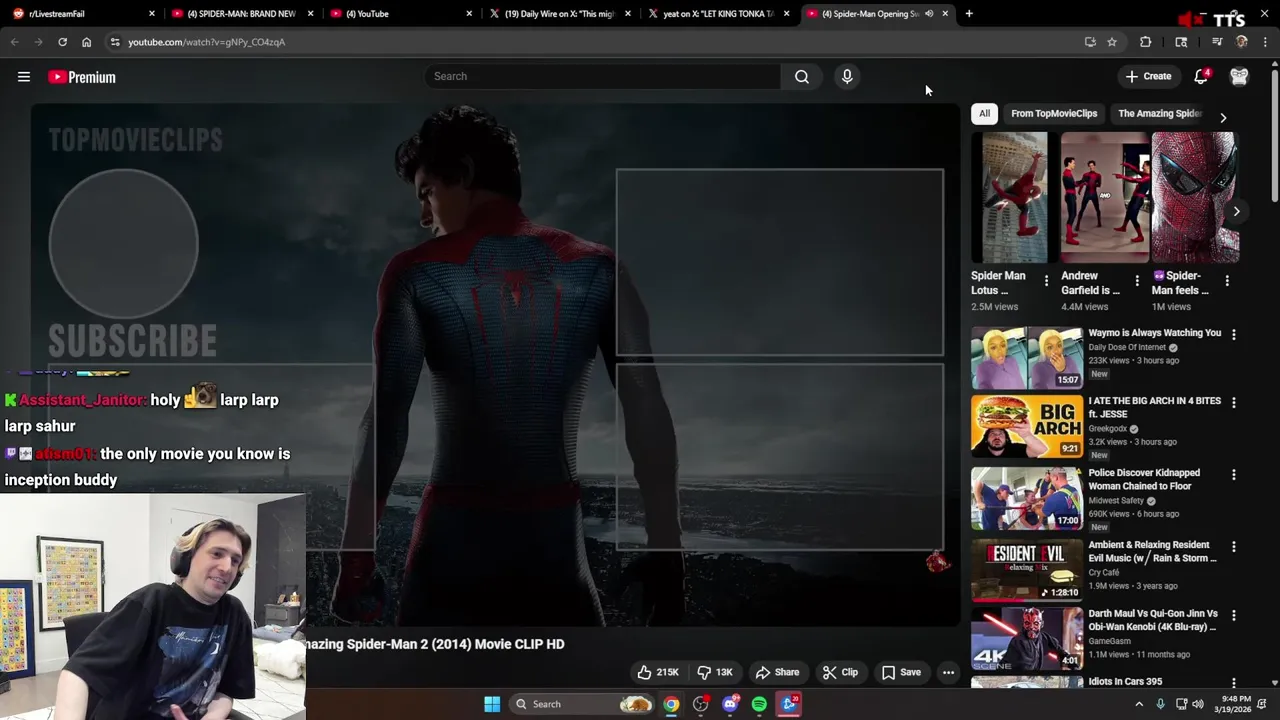The image size is (1280, 720).
Task: Install app icon in address bar
Action: tap(1090, 42)
